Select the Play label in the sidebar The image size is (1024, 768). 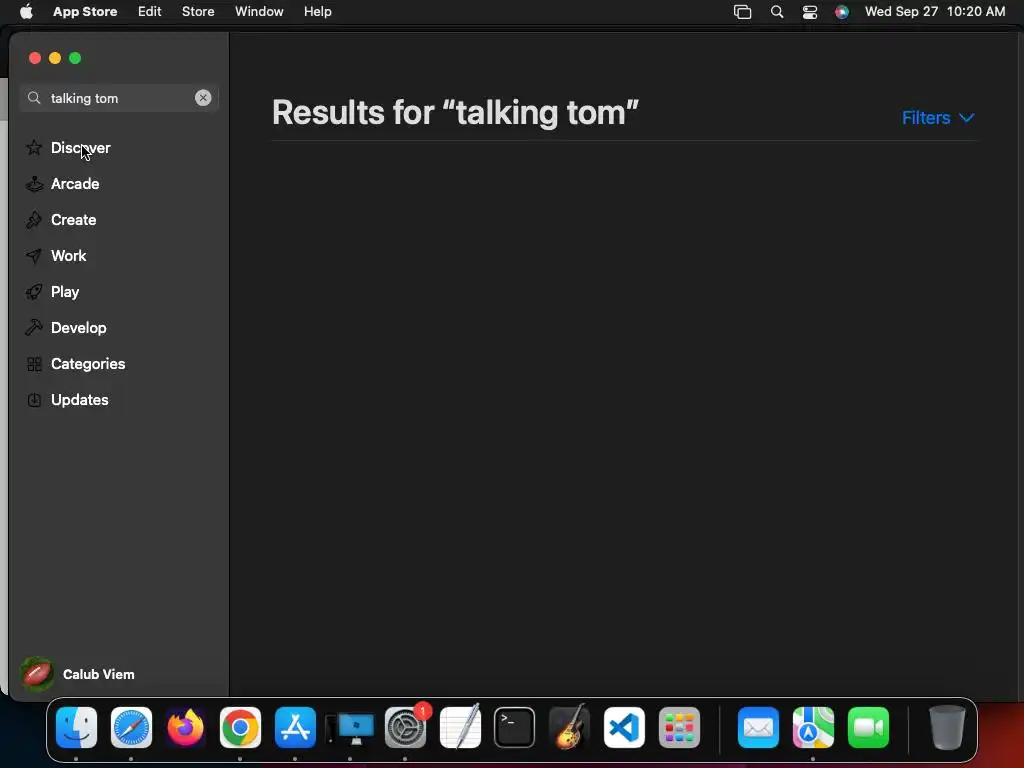65,292
